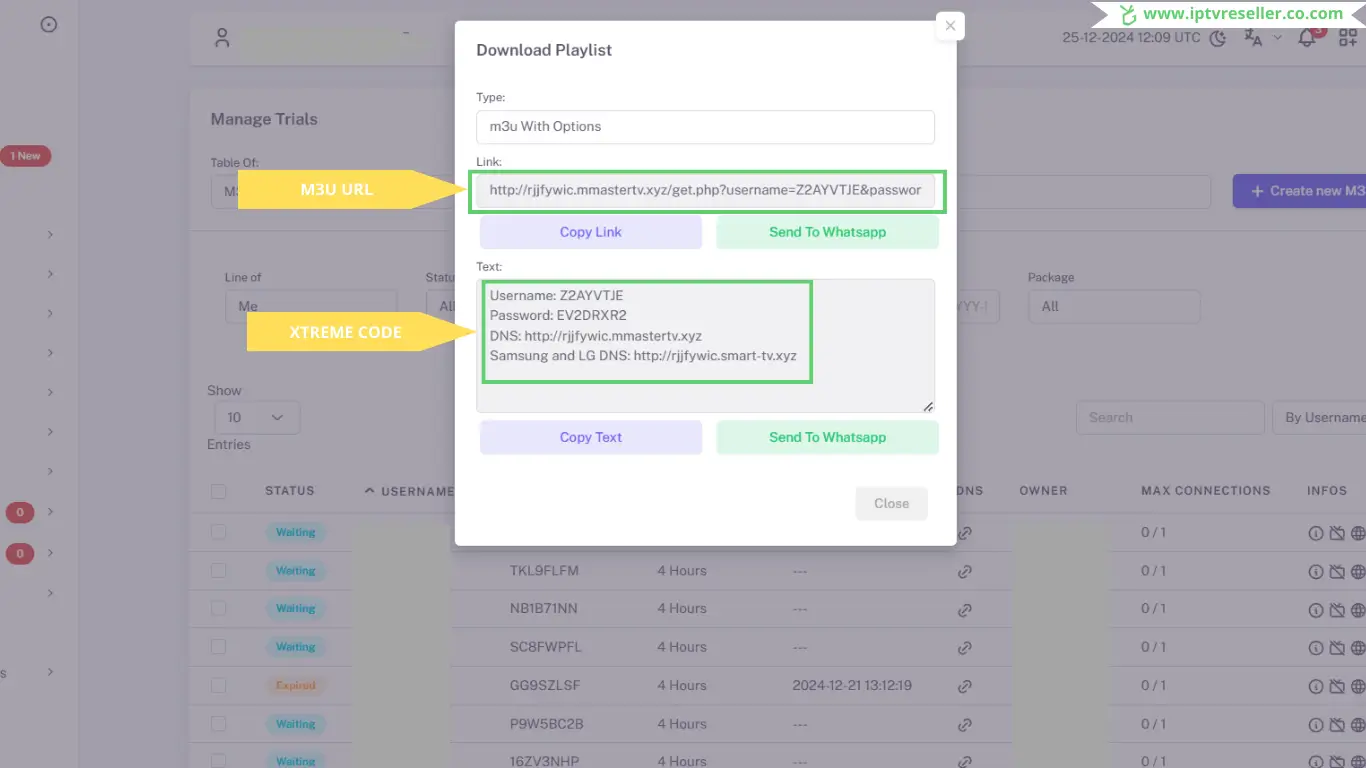Open the notifications bell
This screenshot has width=1366, height=768.
point(1307,38)
